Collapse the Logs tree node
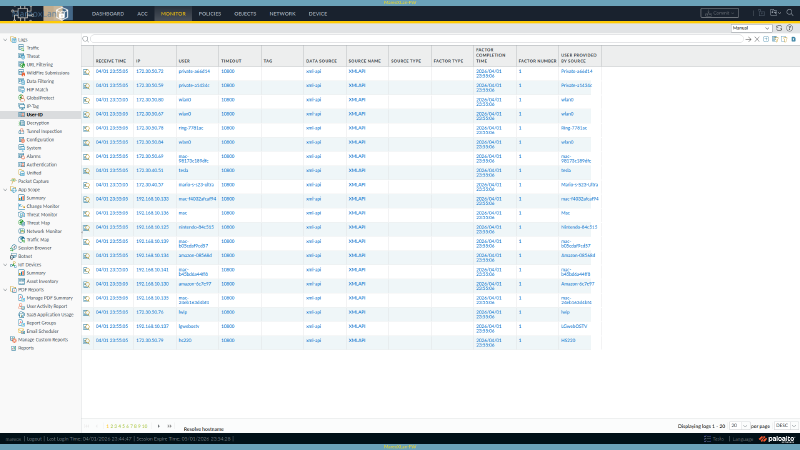The width and height of the screenshot is (800, 450). (x=6, y=40)
